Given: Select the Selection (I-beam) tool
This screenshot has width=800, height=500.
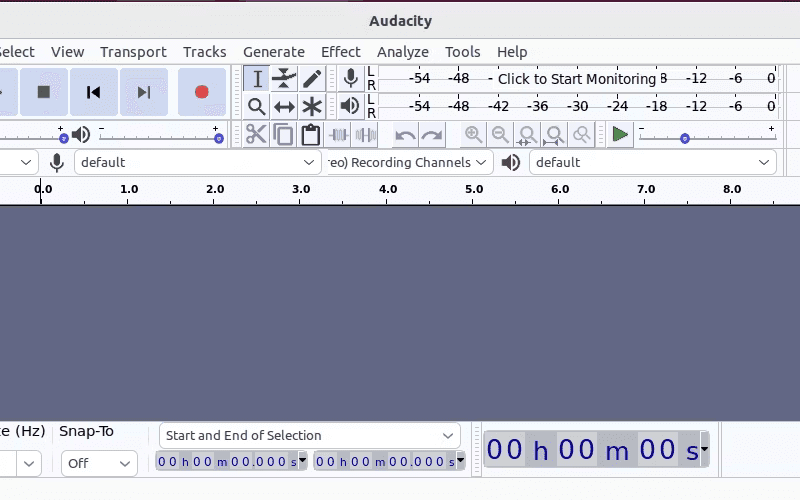Looking at the screenshot, I should coord(257,79).
